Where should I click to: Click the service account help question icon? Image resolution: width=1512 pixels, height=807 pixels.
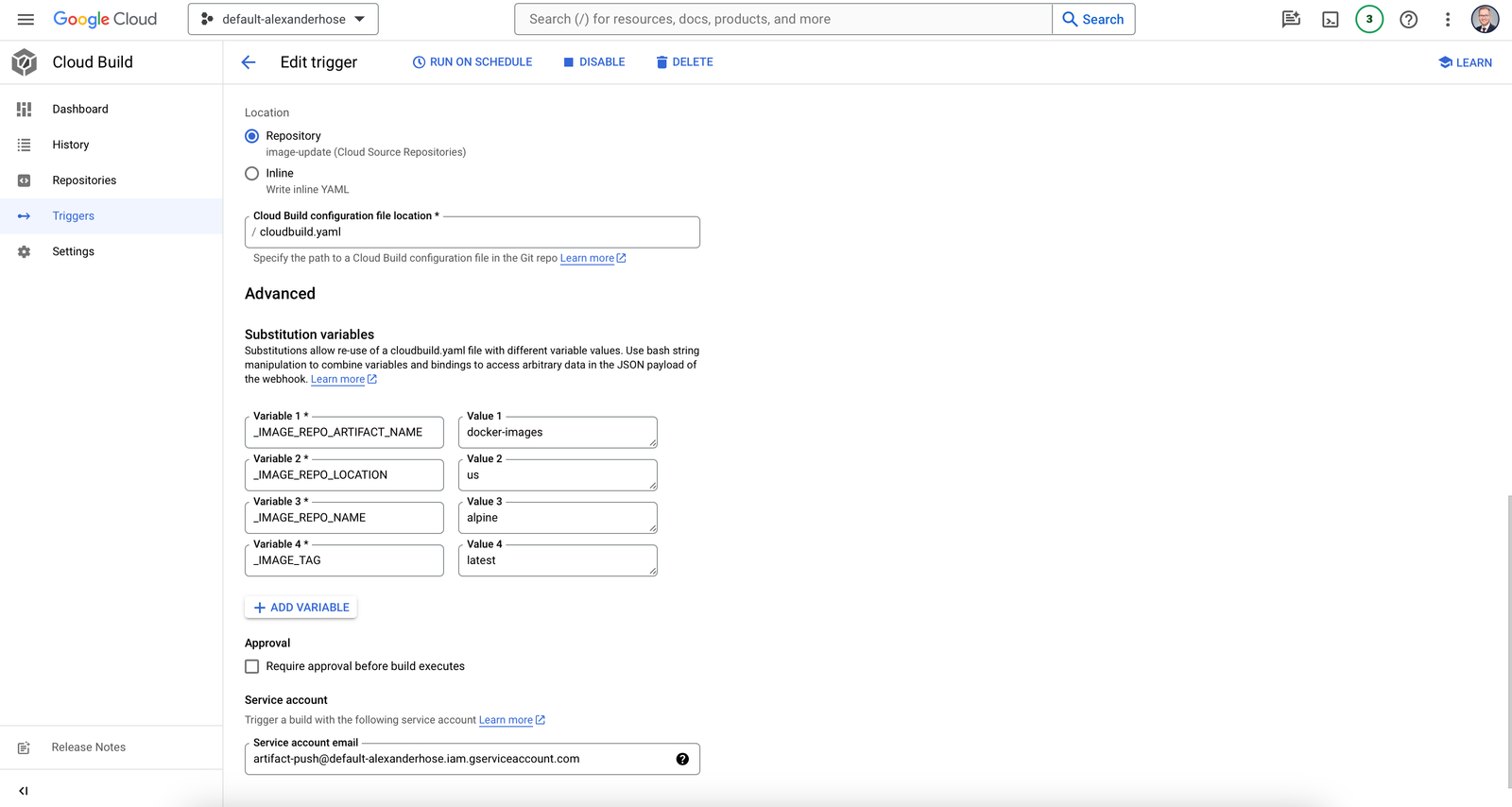click(682, 759)
